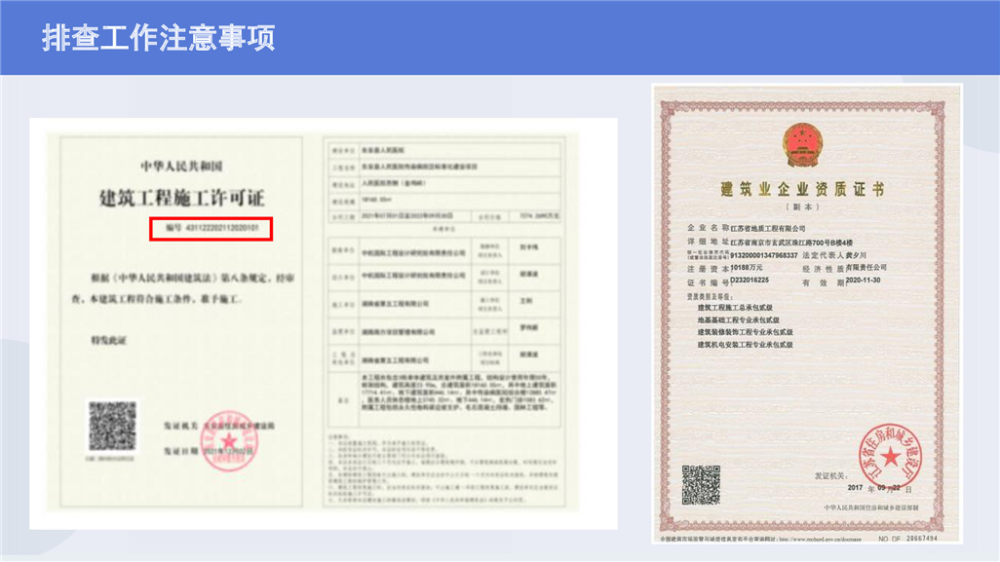Screen dimensions: 1000x562
Task: Click the national emblem on the qualification certificate
Action: click(x=802, y=145)
